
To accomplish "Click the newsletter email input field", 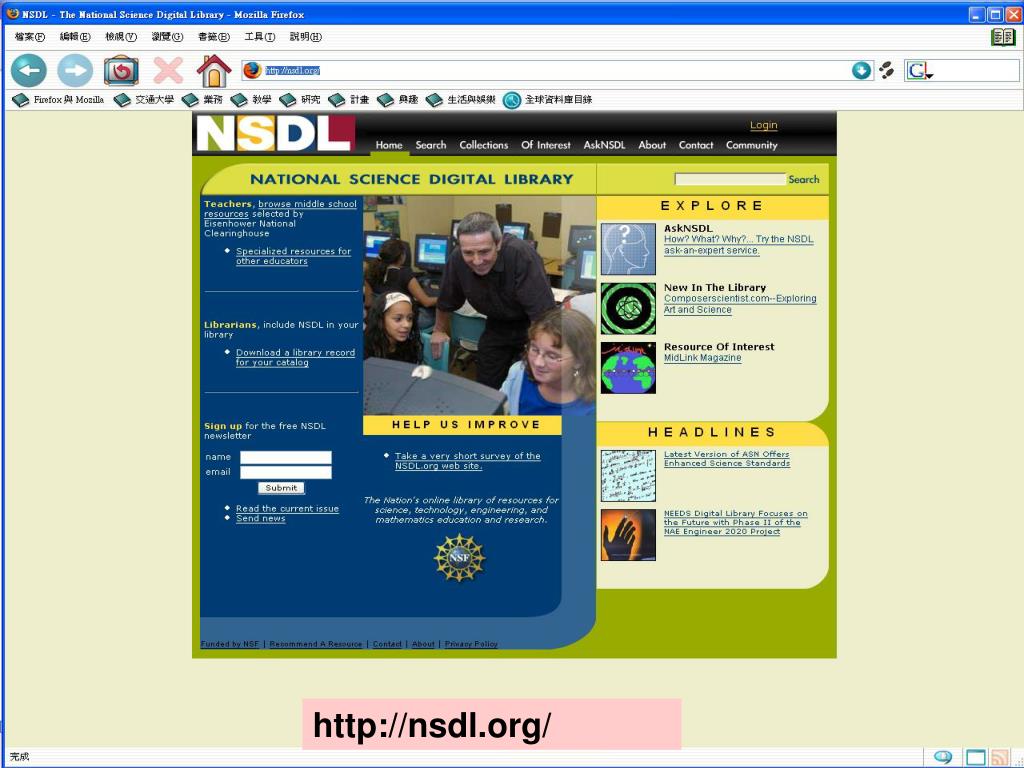I will pyautogui.click(x=285, y=472).
